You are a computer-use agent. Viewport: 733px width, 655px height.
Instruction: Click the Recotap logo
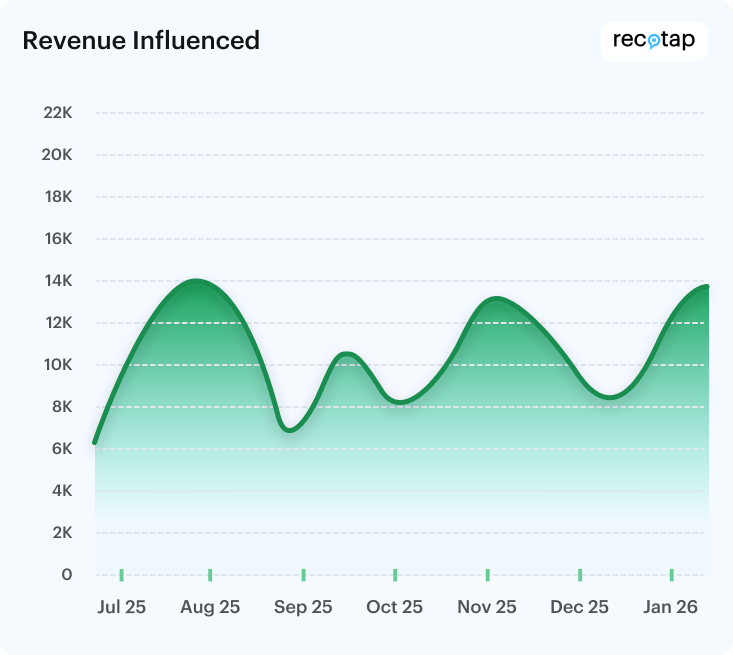654,41
